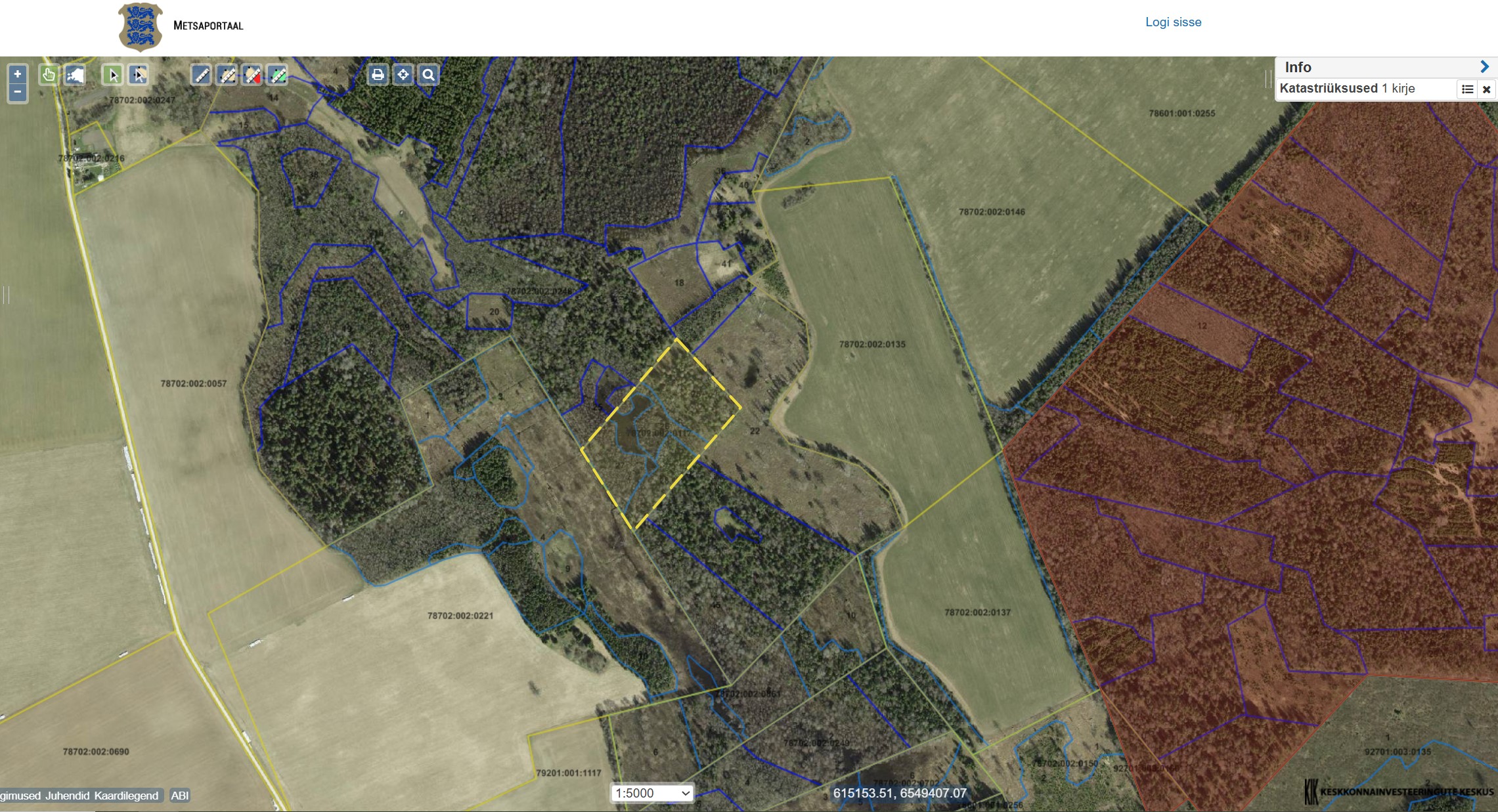This screenshot has height=812, width=1498.
Task: Toggle the polygon area selection tool
Action: 138,75
